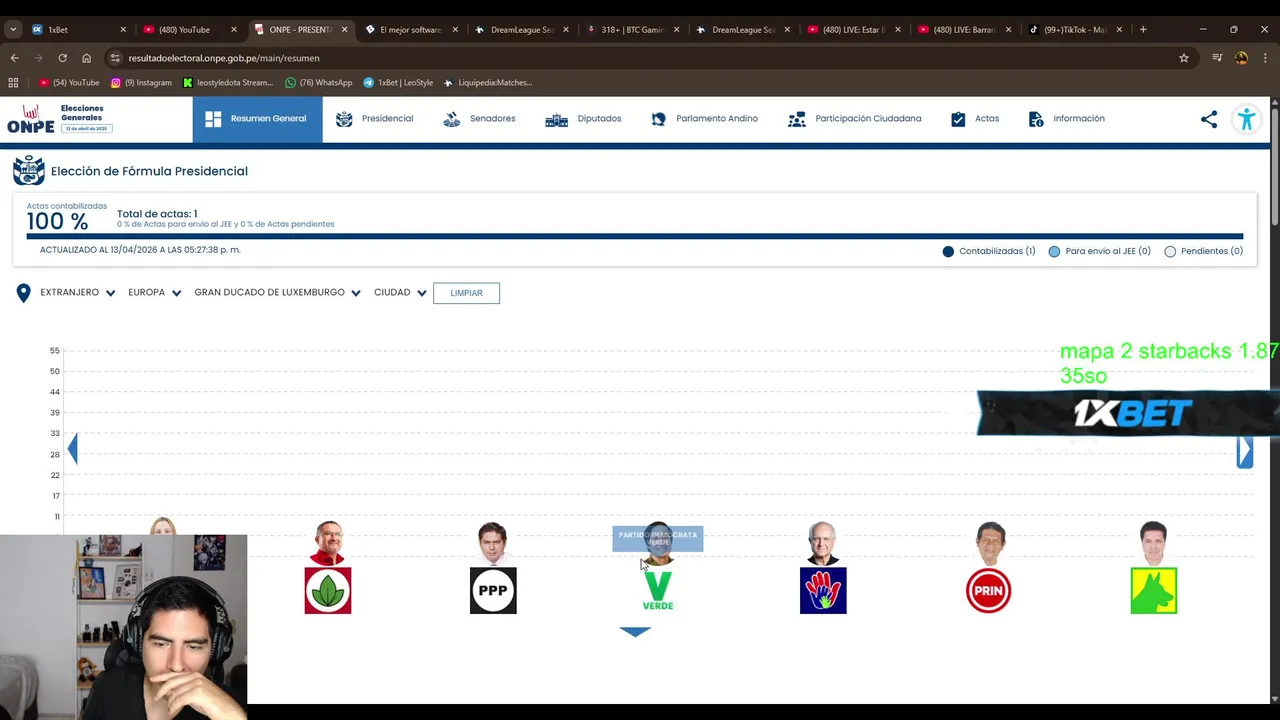Click the location pin icon
This screenshot has height=720, width=1280.
(x=24, y=293)
